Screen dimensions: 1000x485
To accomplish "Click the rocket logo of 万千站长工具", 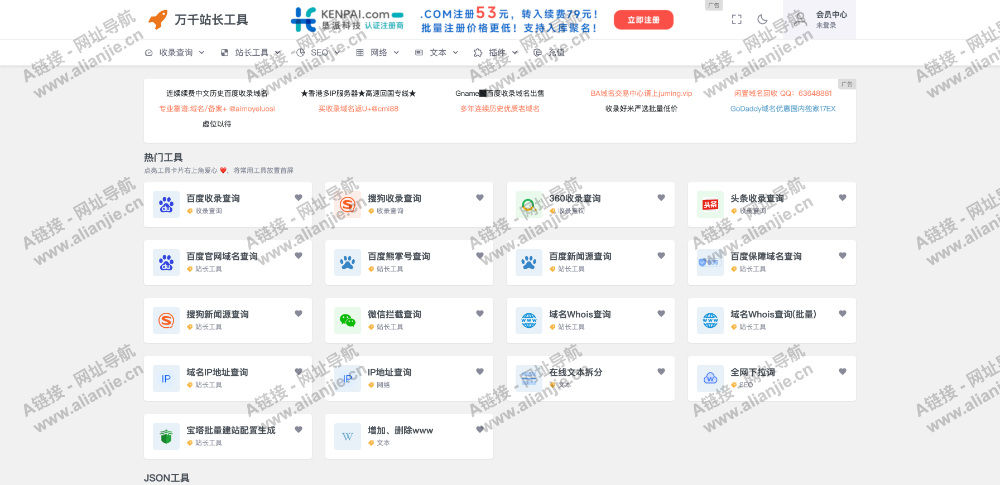I will click(x=158, y=20).
